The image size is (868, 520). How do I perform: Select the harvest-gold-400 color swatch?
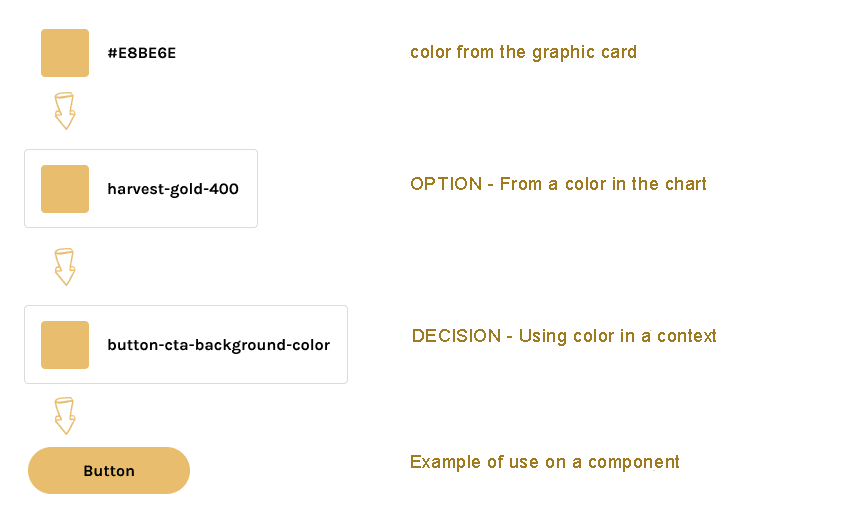click(x=65, y=189)
